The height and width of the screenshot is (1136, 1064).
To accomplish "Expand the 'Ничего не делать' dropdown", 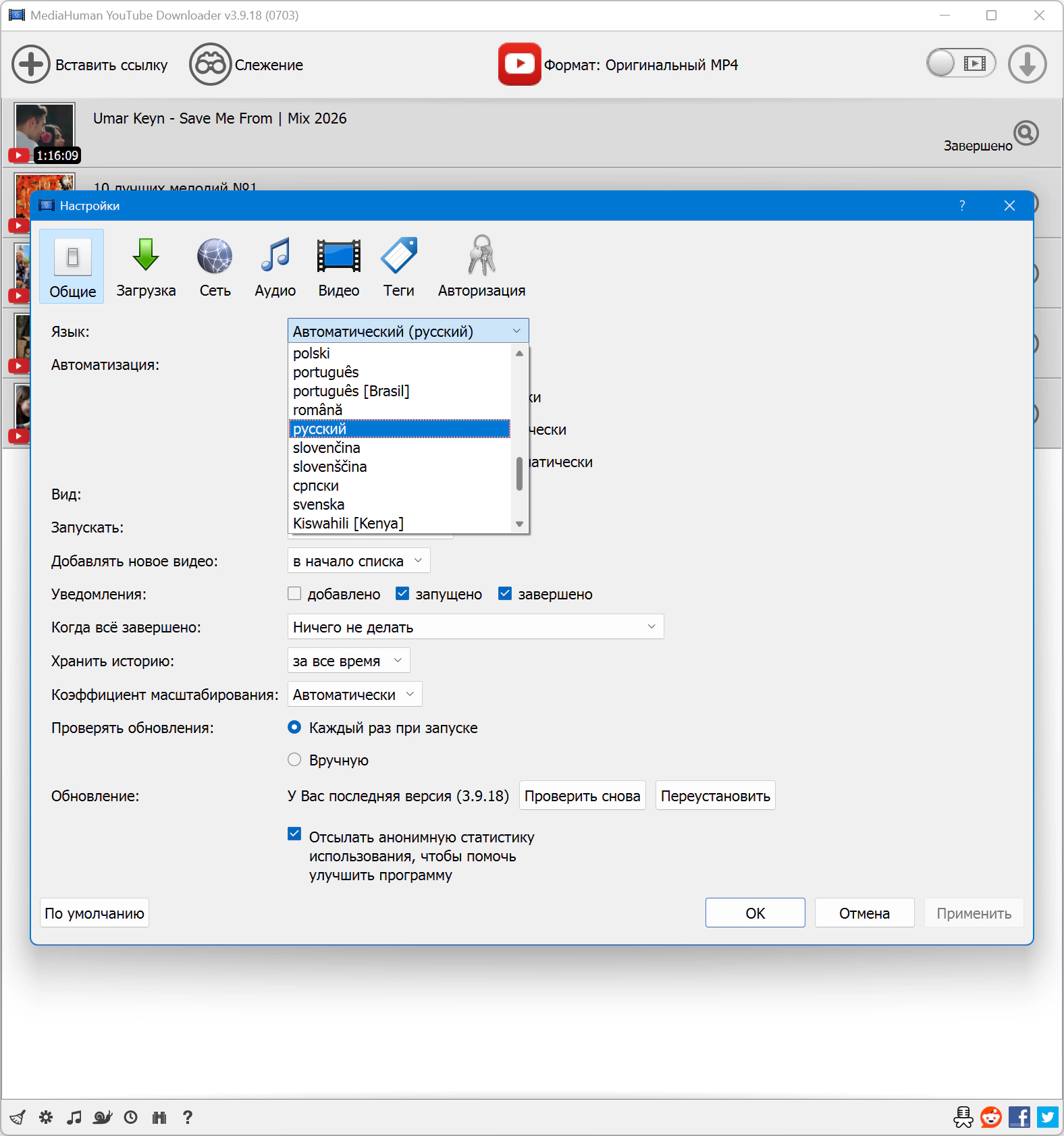I will 475,627.
